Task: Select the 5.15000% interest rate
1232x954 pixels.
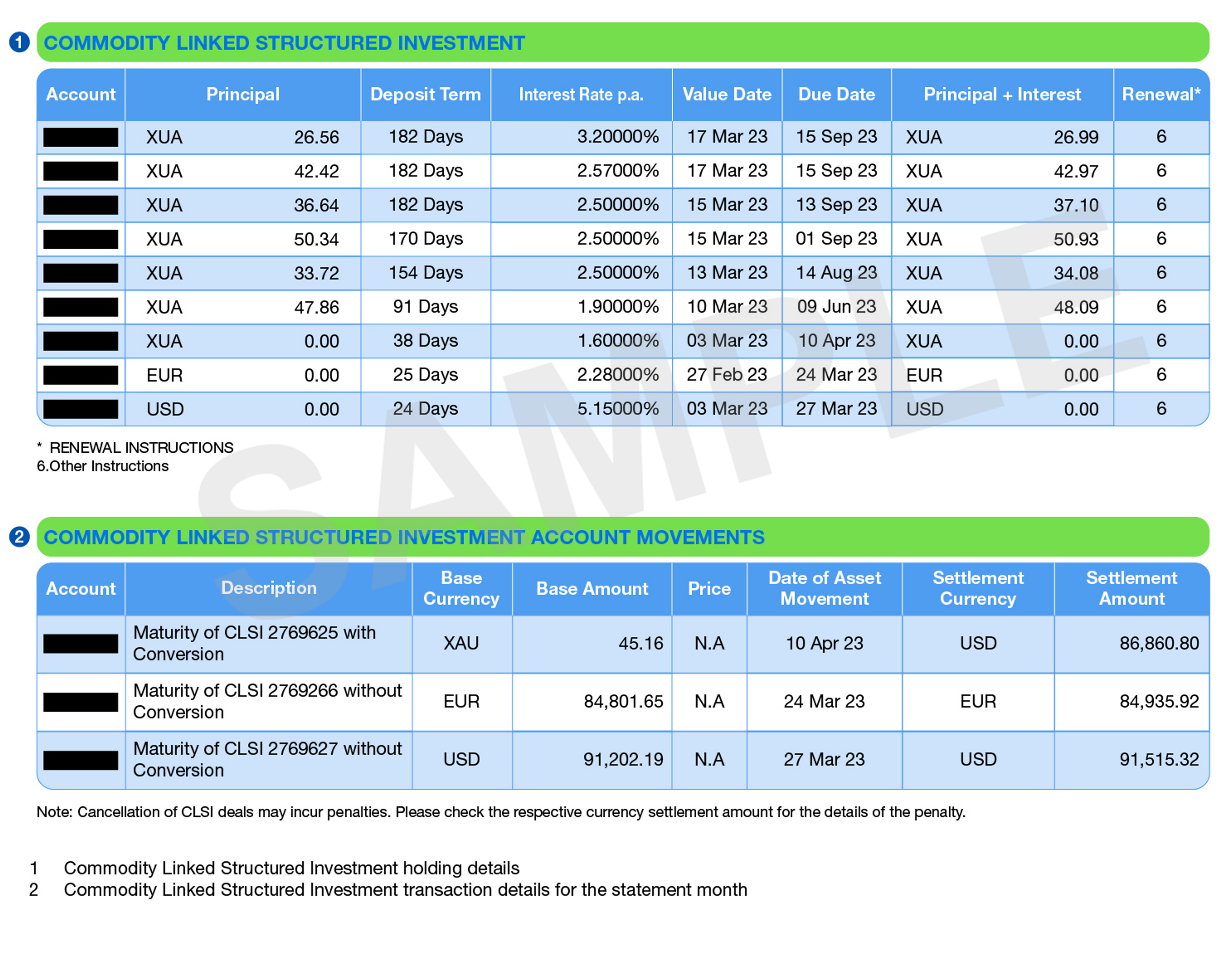Action: click(618, 409)
